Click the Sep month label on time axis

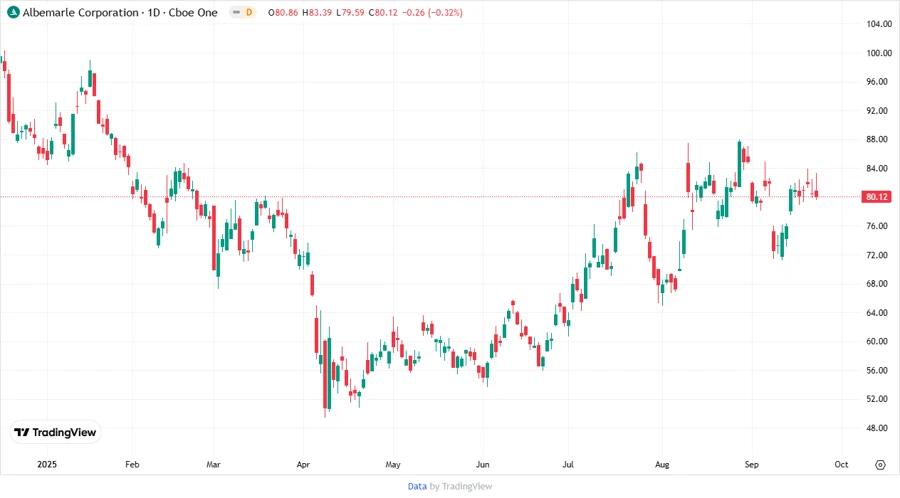(751, 465)
